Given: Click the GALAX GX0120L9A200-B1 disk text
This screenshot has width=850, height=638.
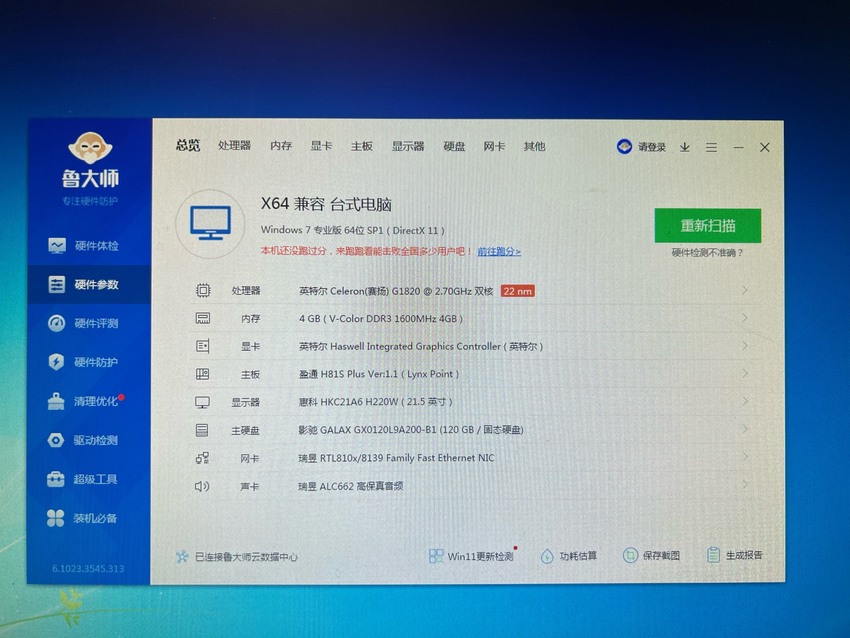Looking at the screenshot, I should [411, 430].
